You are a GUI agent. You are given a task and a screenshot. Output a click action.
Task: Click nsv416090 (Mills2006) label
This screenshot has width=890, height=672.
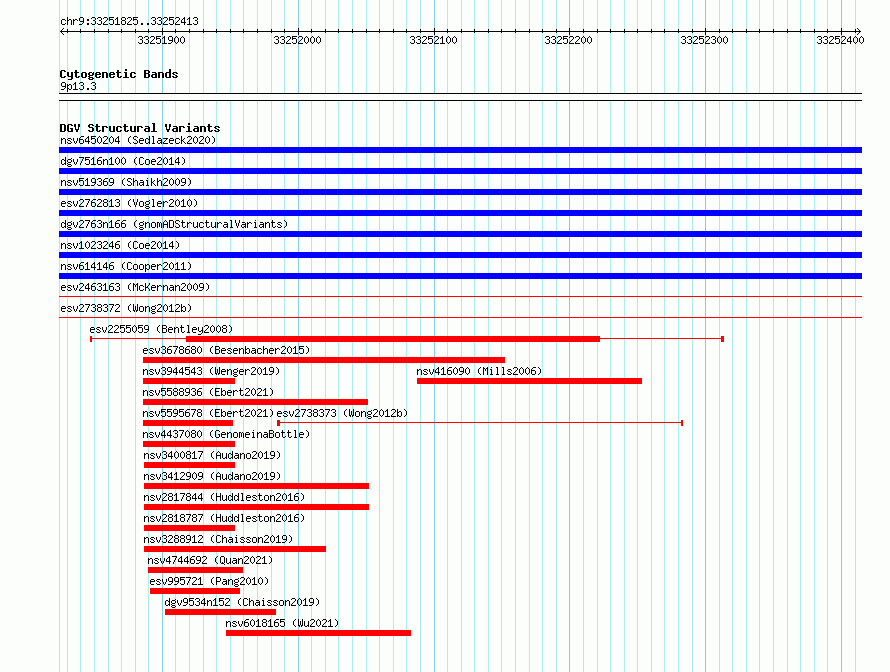tap(479, 371)
